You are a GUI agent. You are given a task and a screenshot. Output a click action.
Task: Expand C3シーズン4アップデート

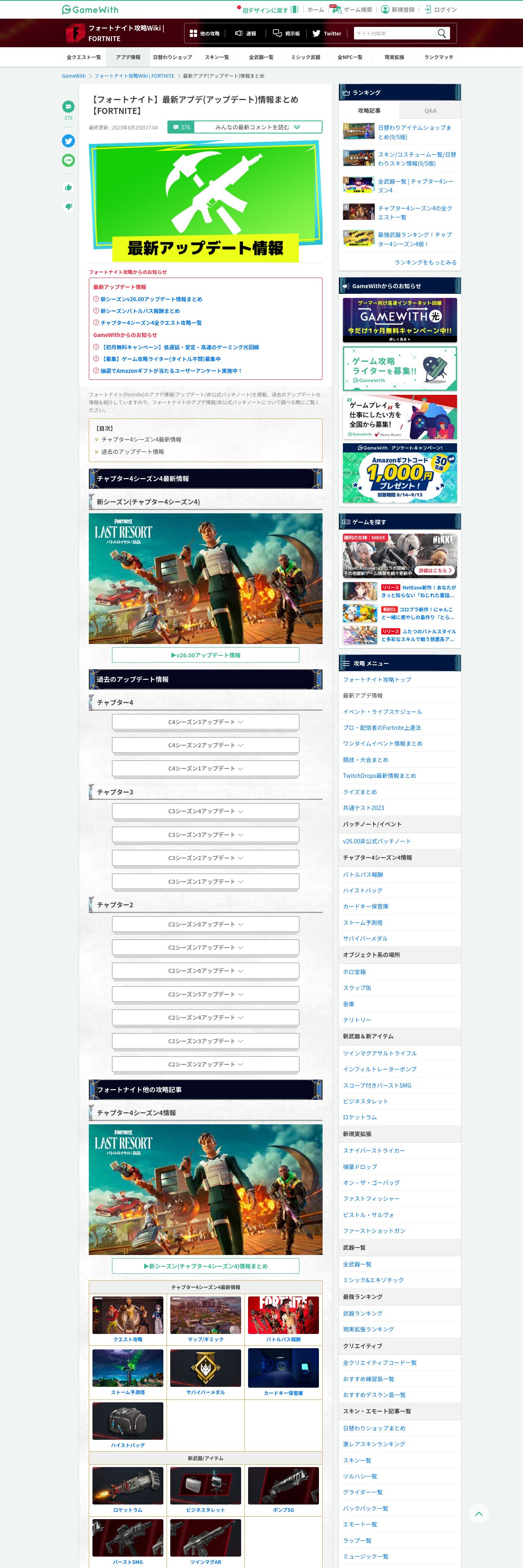pyautogui.click(x=206, y=811)
